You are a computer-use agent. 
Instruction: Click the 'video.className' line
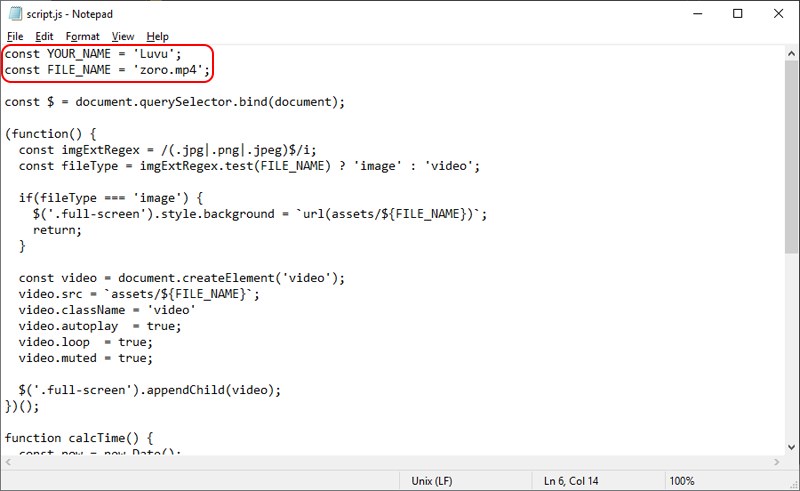107,310
